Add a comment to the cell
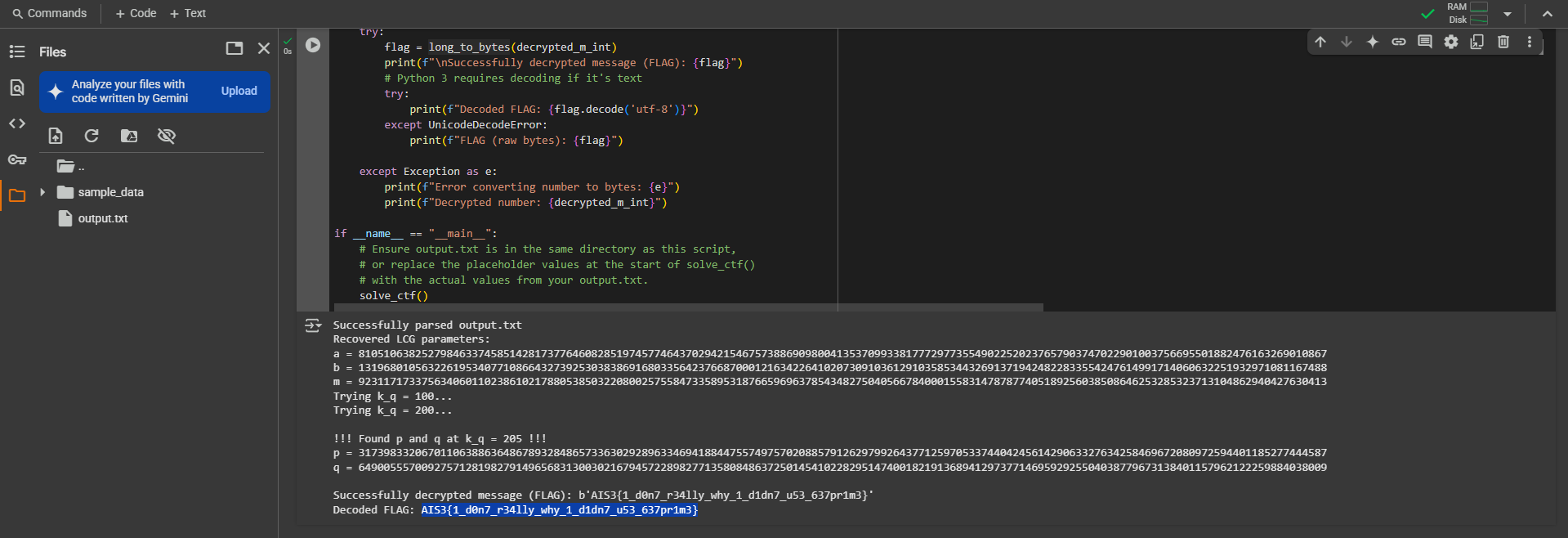 pos(1424,42)
